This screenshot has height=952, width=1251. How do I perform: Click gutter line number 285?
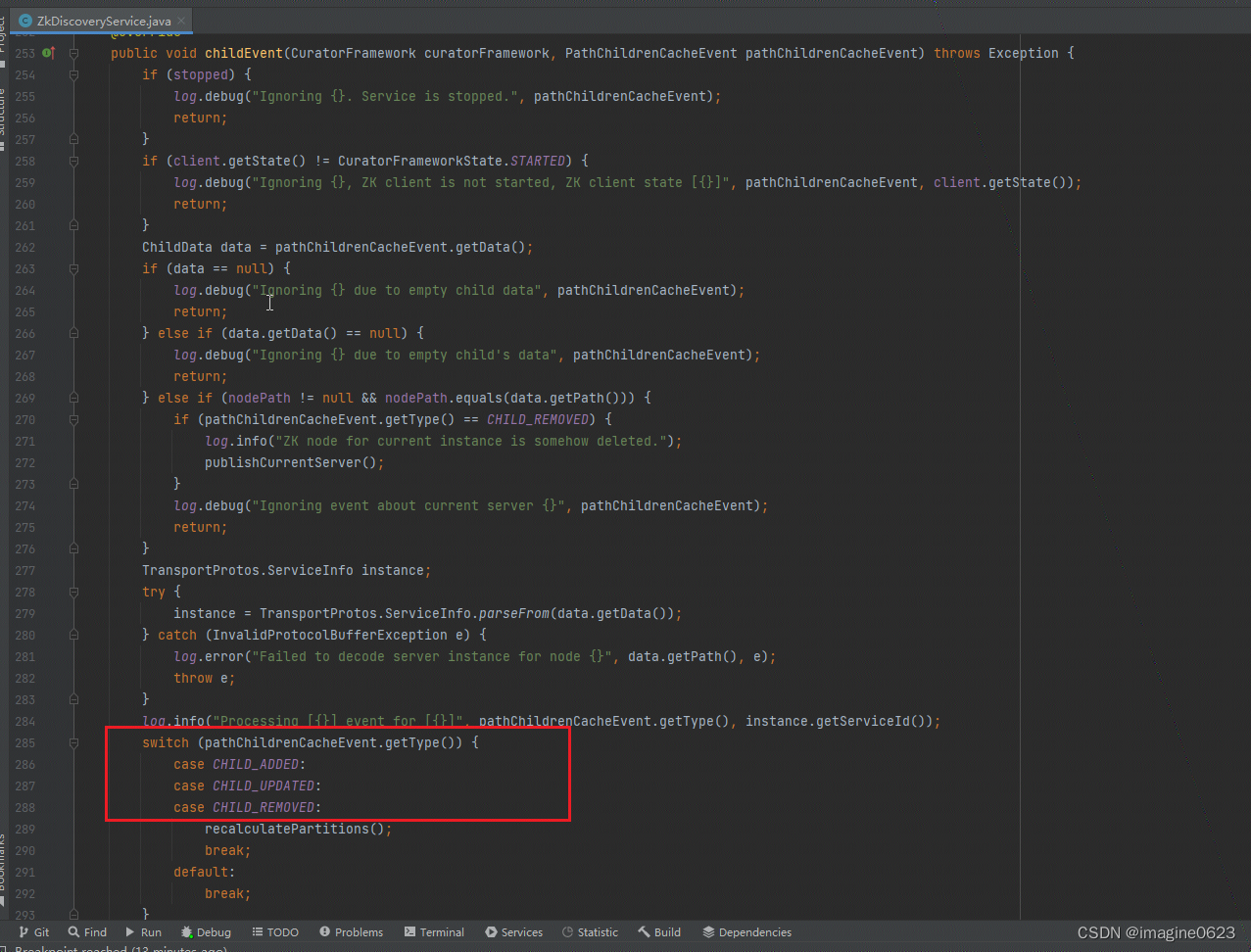click(24, 742)
